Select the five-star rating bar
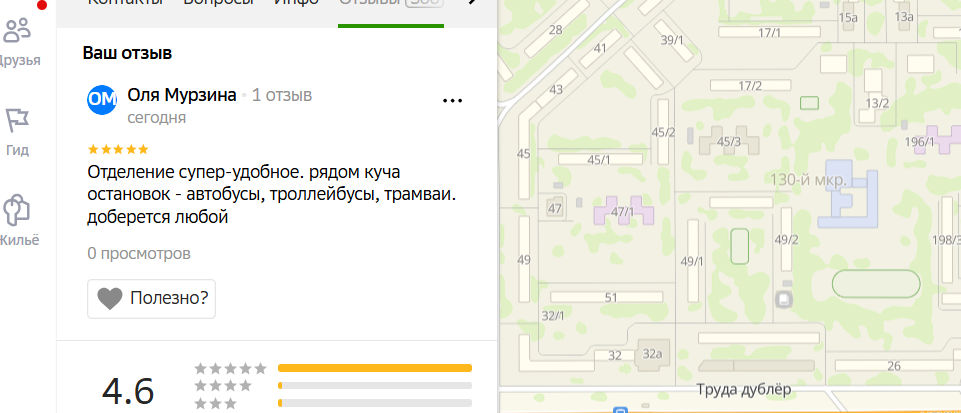The image size is (961, 413). point(375,368)
